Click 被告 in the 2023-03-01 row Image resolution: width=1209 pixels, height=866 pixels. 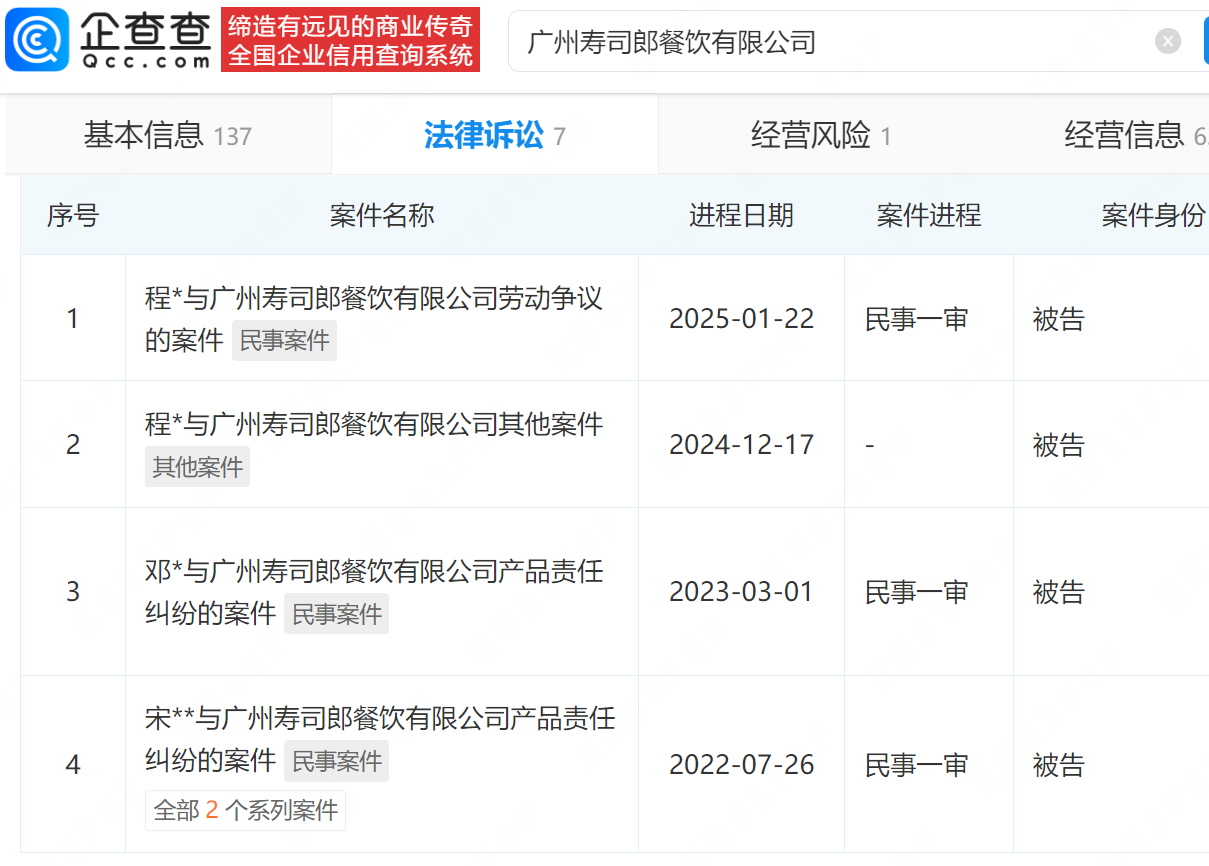pyautogui.click(x=1059, y=592)
